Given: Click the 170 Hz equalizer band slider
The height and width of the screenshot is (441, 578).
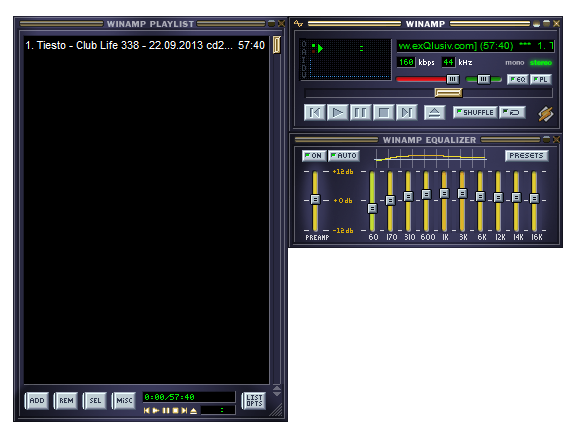Looking at the screenshot, I should point(390,200).
